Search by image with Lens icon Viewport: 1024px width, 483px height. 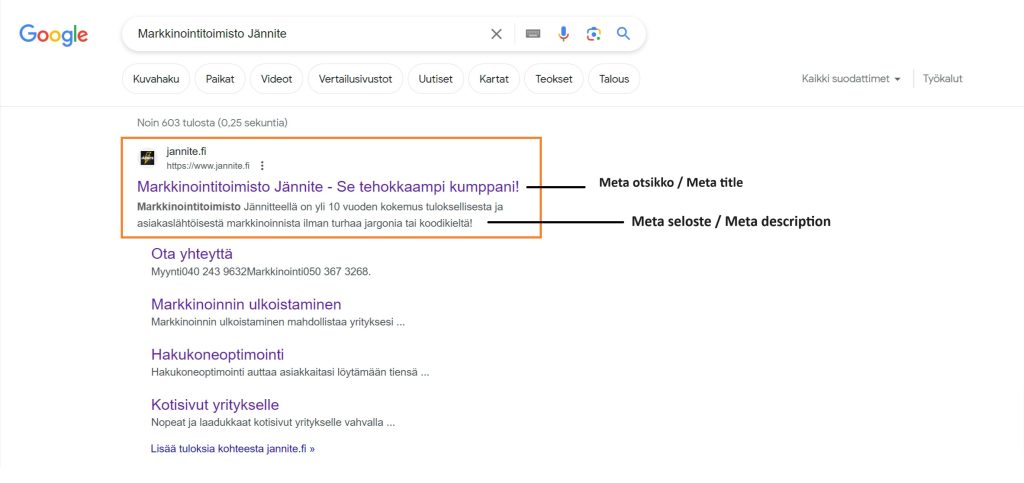pyautogui.click(x=594, y=34)
